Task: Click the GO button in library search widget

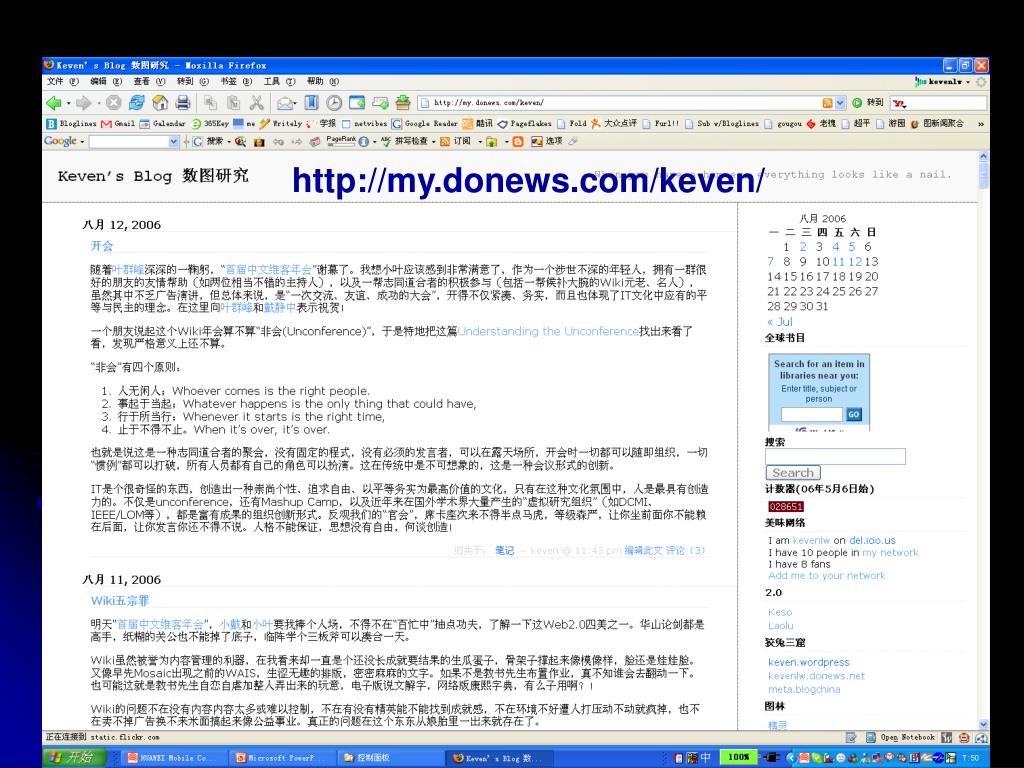Action: click(854, 414)
